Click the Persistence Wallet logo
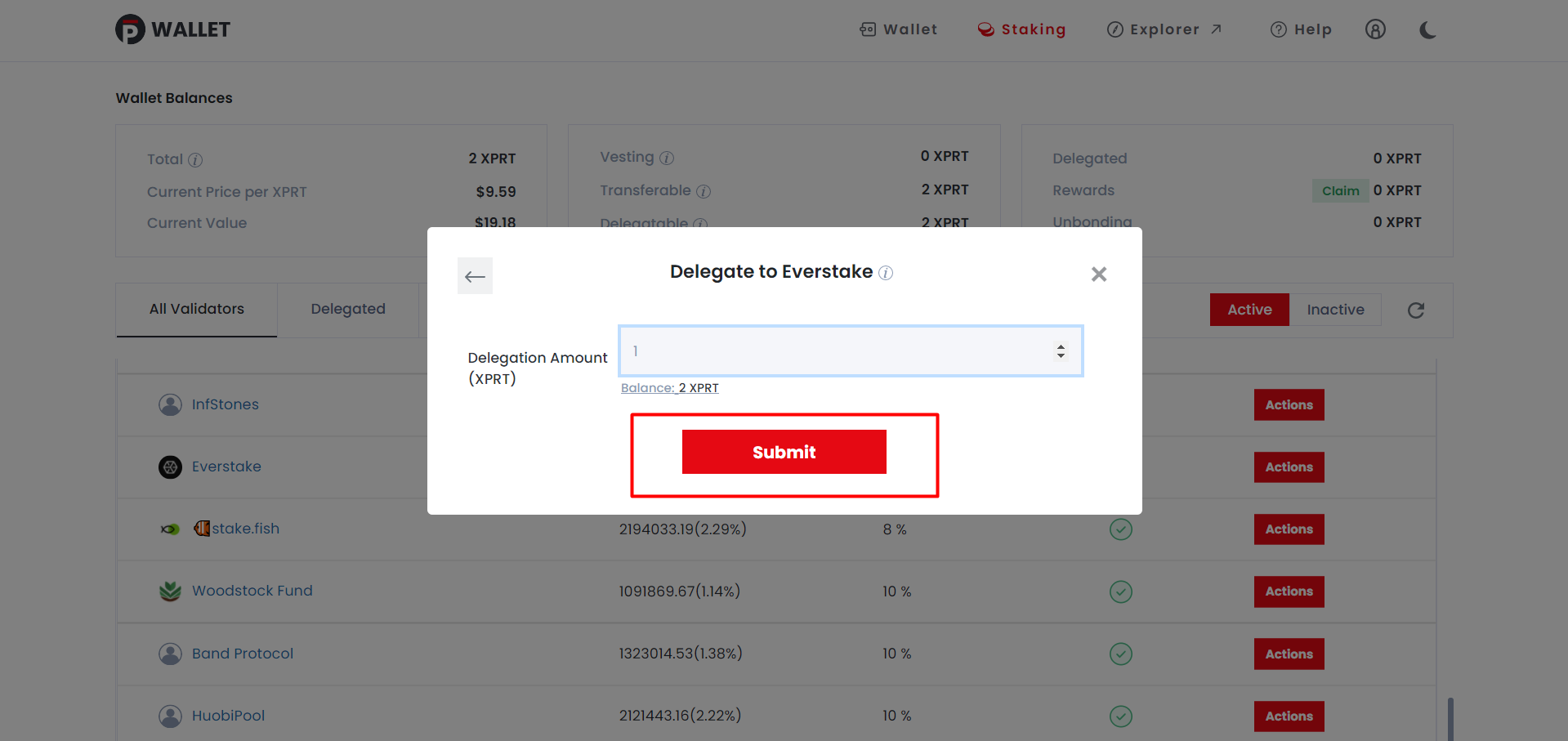 coord(172,29)
